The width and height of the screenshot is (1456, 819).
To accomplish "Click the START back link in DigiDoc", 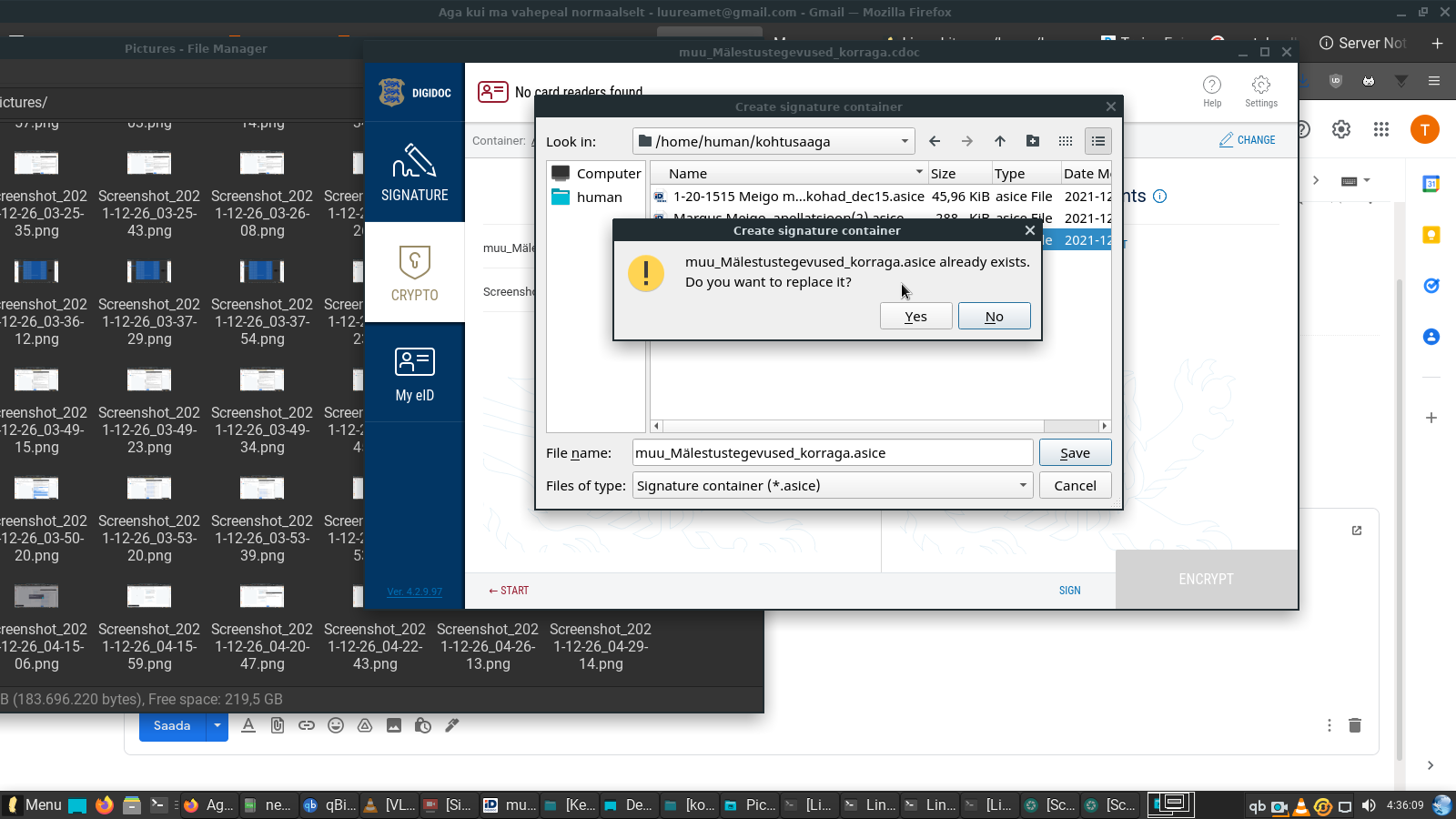I will (508, 591).
